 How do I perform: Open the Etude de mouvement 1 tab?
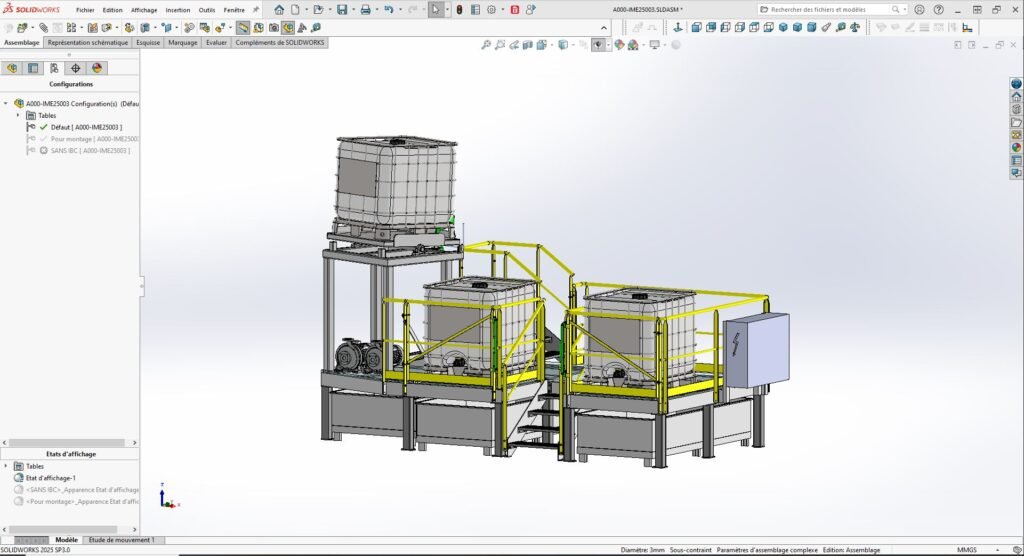tap(122, 539)
